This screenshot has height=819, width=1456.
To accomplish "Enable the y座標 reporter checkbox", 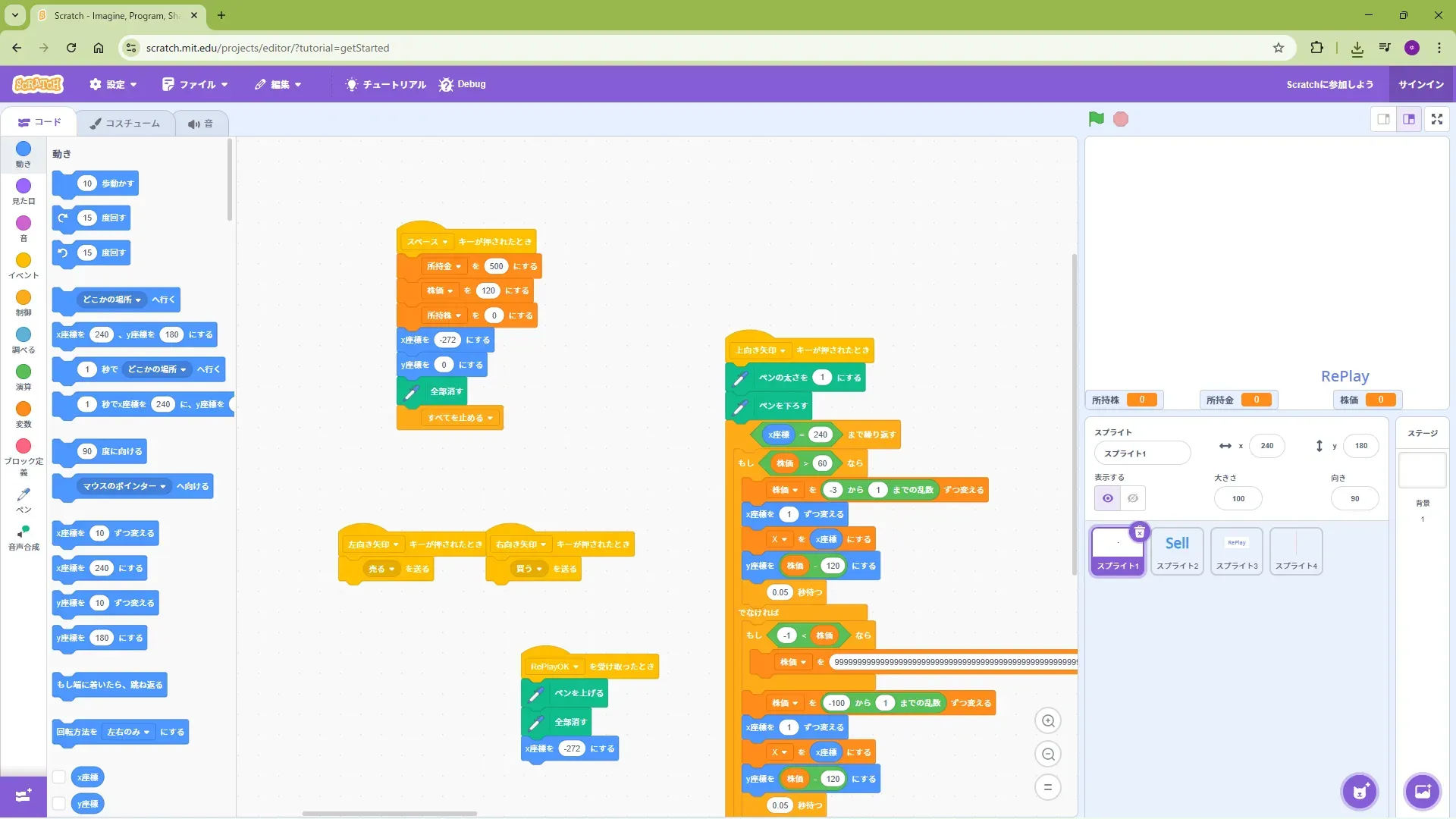I will pos(58,804).
